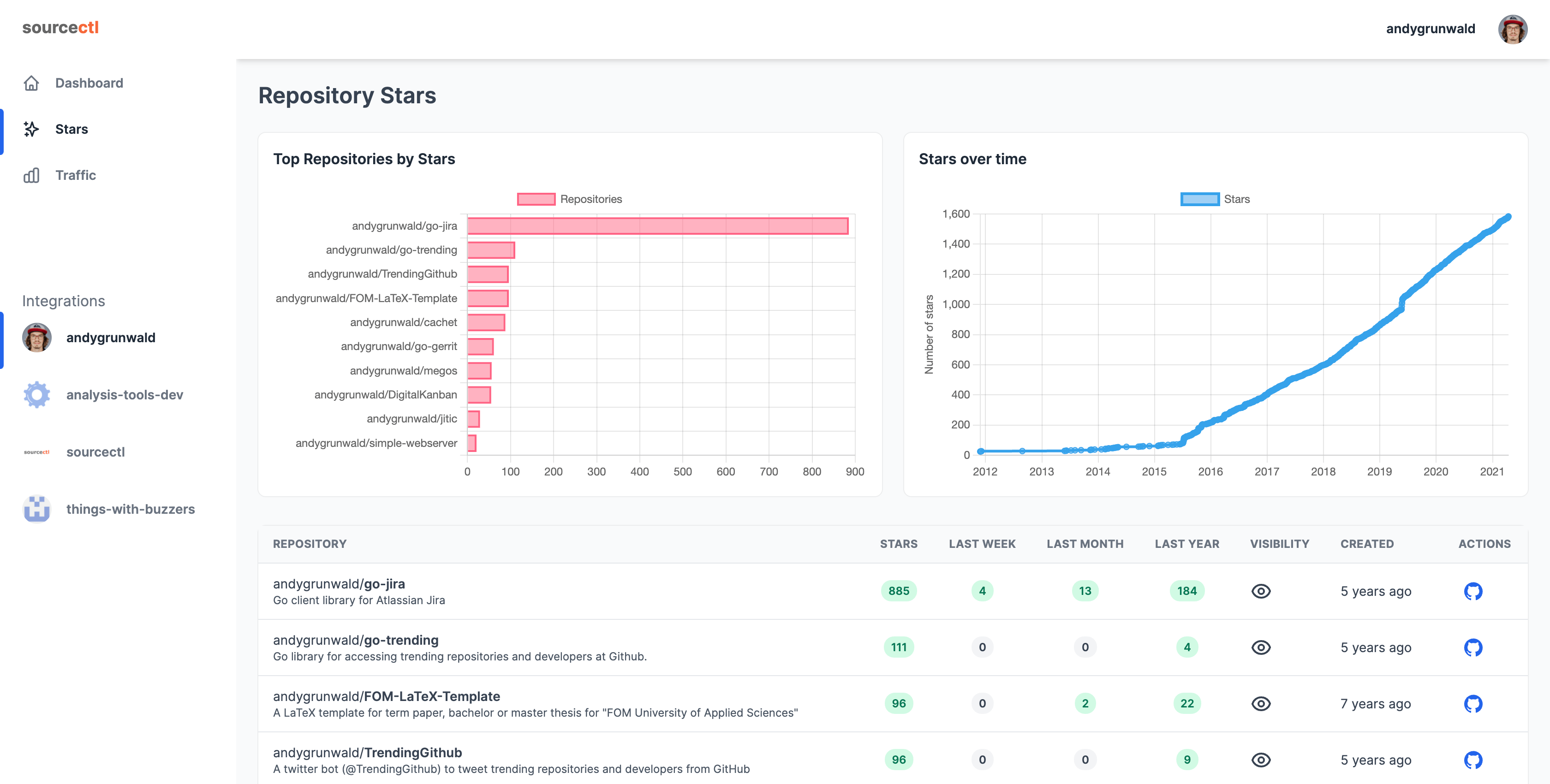
Task: Toggle visibility eye for go-jira
Action: [x=1262, y=591]
